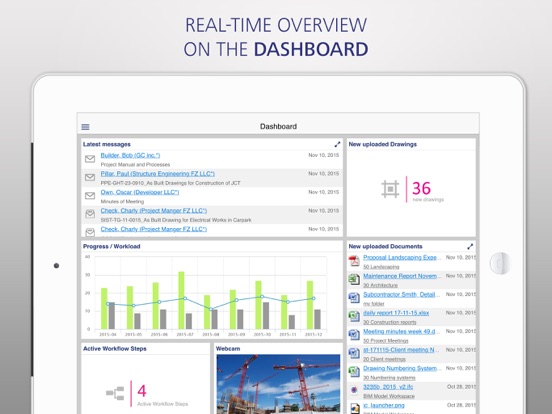Click envelope icon beside Builder, Bob message
Image resolution: width=552 pixels, height=414 pixels.
[x=90, y=159]
